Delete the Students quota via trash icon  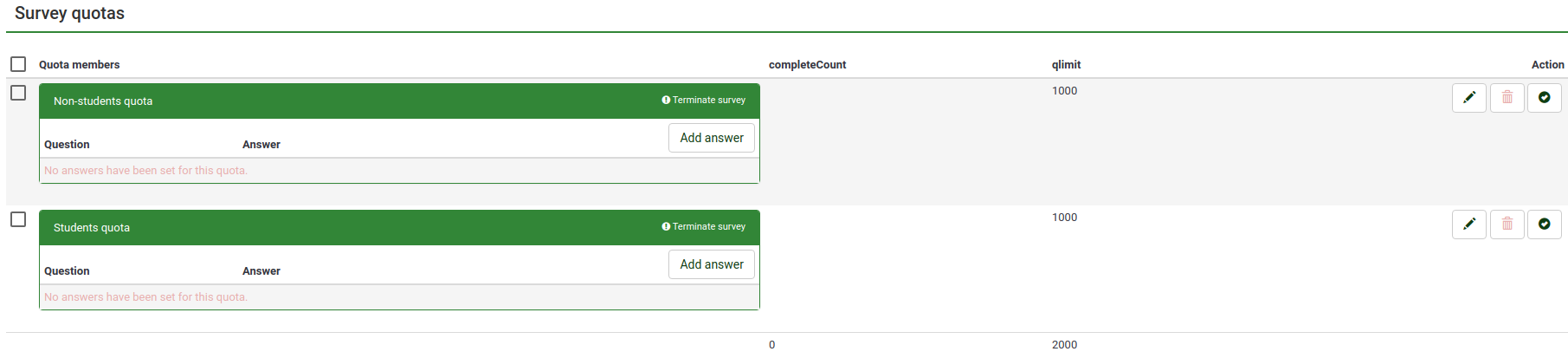pyautogui.click(x=1507, y=225)
